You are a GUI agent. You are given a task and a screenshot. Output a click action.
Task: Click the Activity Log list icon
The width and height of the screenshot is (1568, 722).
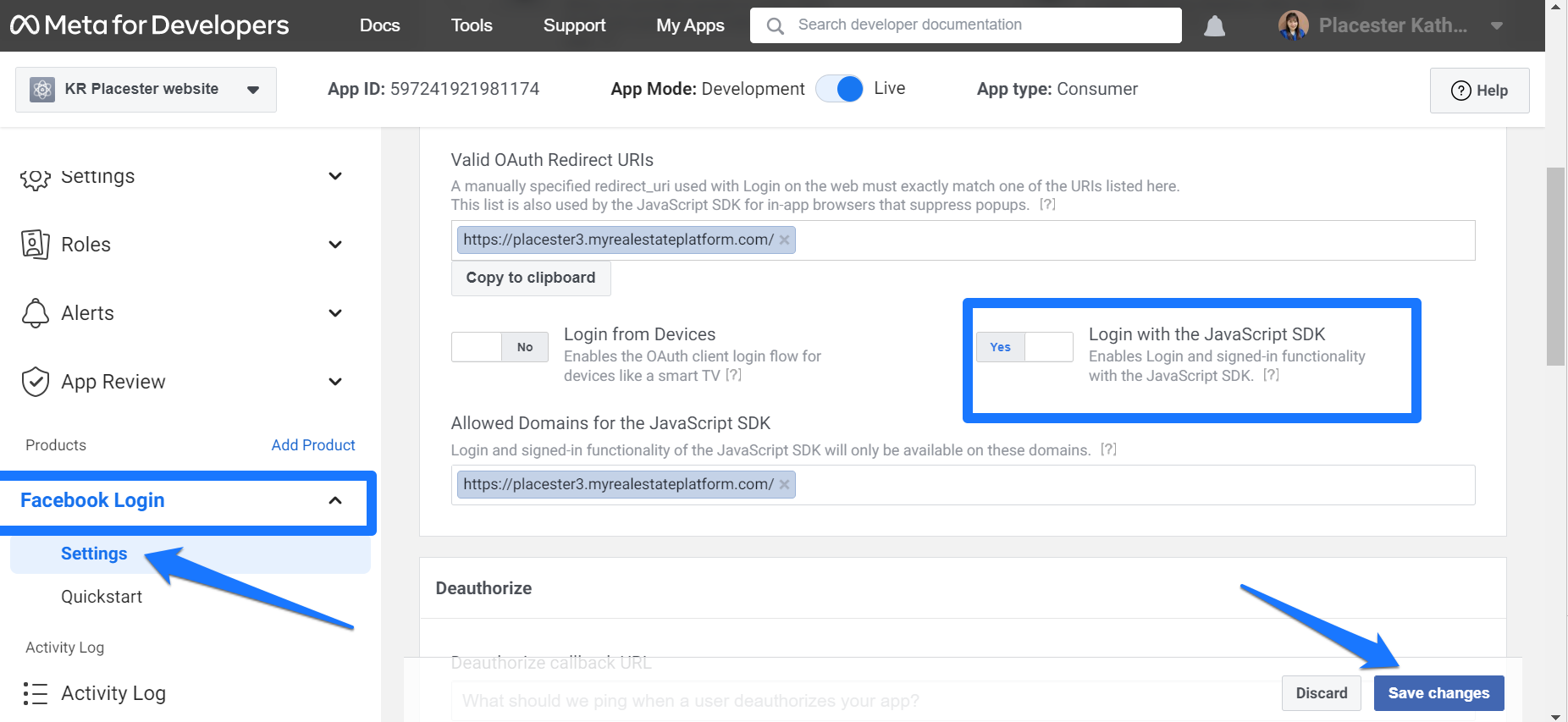point(36,693)
